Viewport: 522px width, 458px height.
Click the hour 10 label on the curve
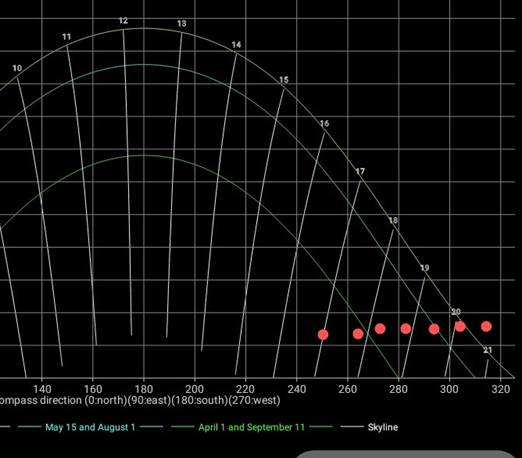point(17,68)
